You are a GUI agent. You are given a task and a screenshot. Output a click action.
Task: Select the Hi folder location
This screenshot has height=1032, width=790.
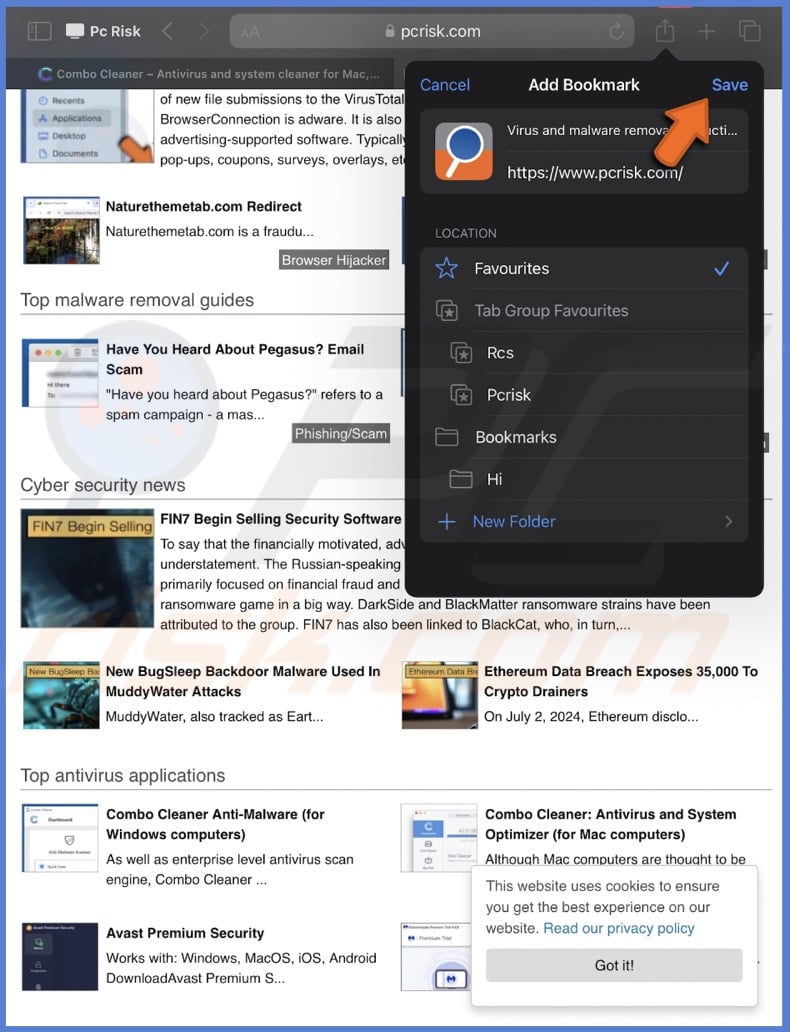584,479
